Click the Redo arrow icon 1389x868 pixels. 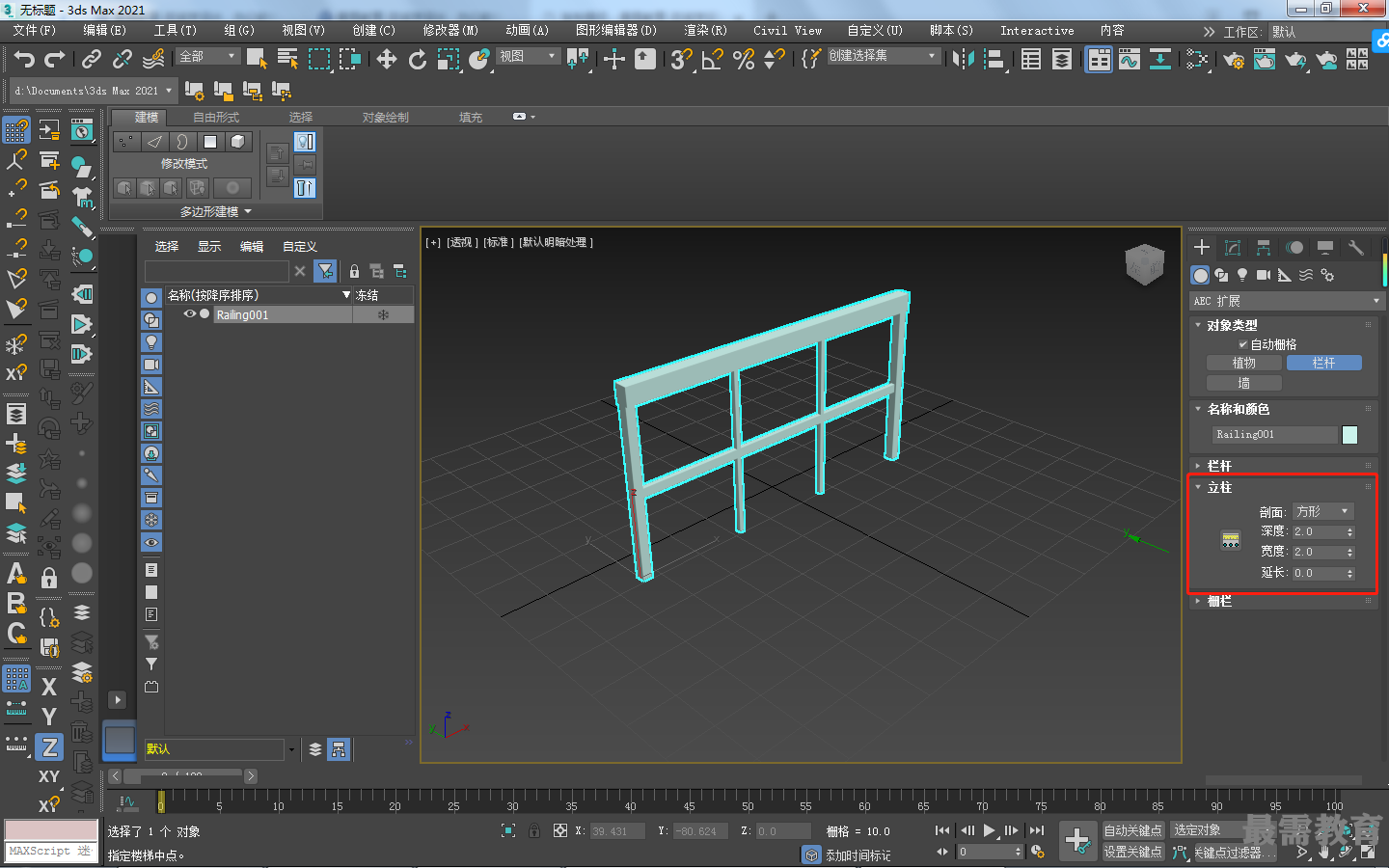[55, 60]
